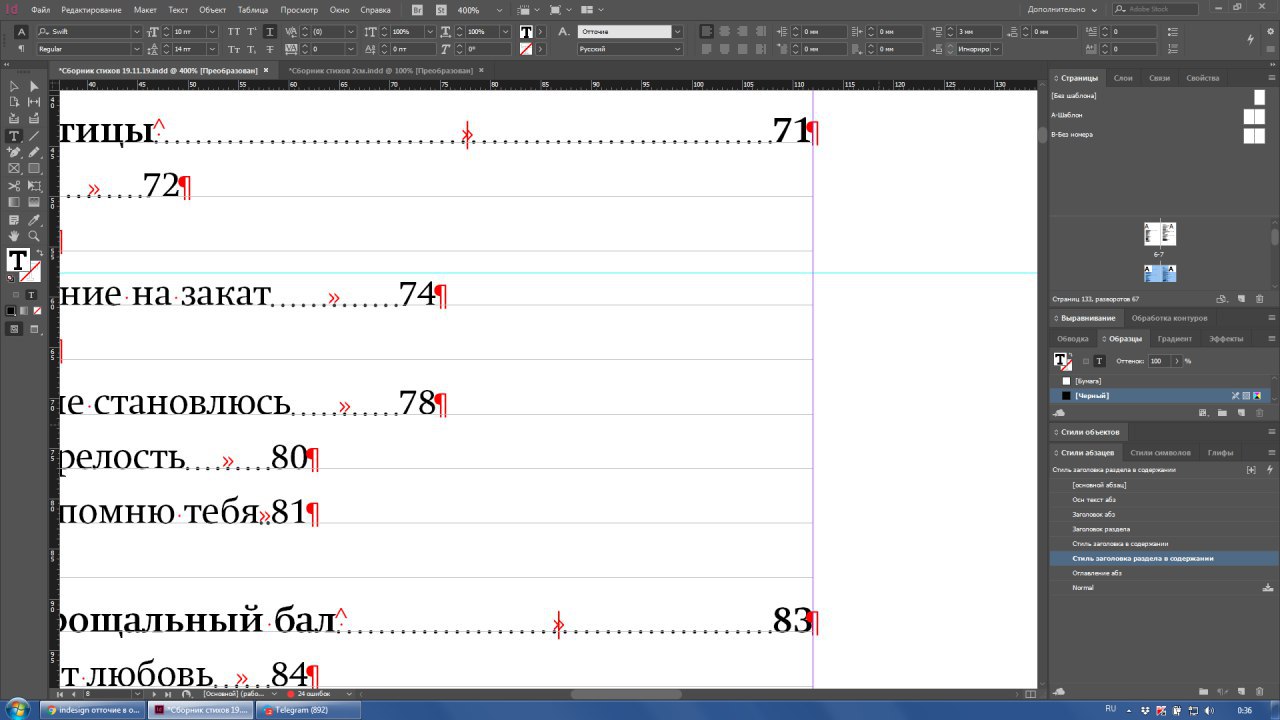Open the Дополнительно workspace switcher
Screen dimensions: 1280x720
pyautogui.click(x=1062, y=9)
